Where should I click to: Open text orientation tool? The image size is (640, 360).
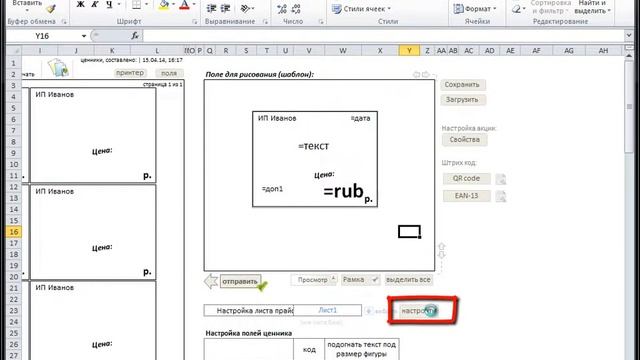click(245, 9)
